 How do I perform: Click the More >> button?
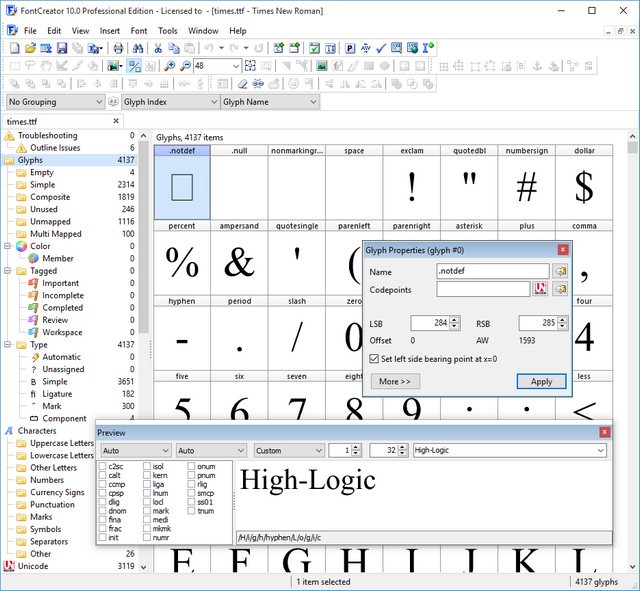(x=395, y=381)
